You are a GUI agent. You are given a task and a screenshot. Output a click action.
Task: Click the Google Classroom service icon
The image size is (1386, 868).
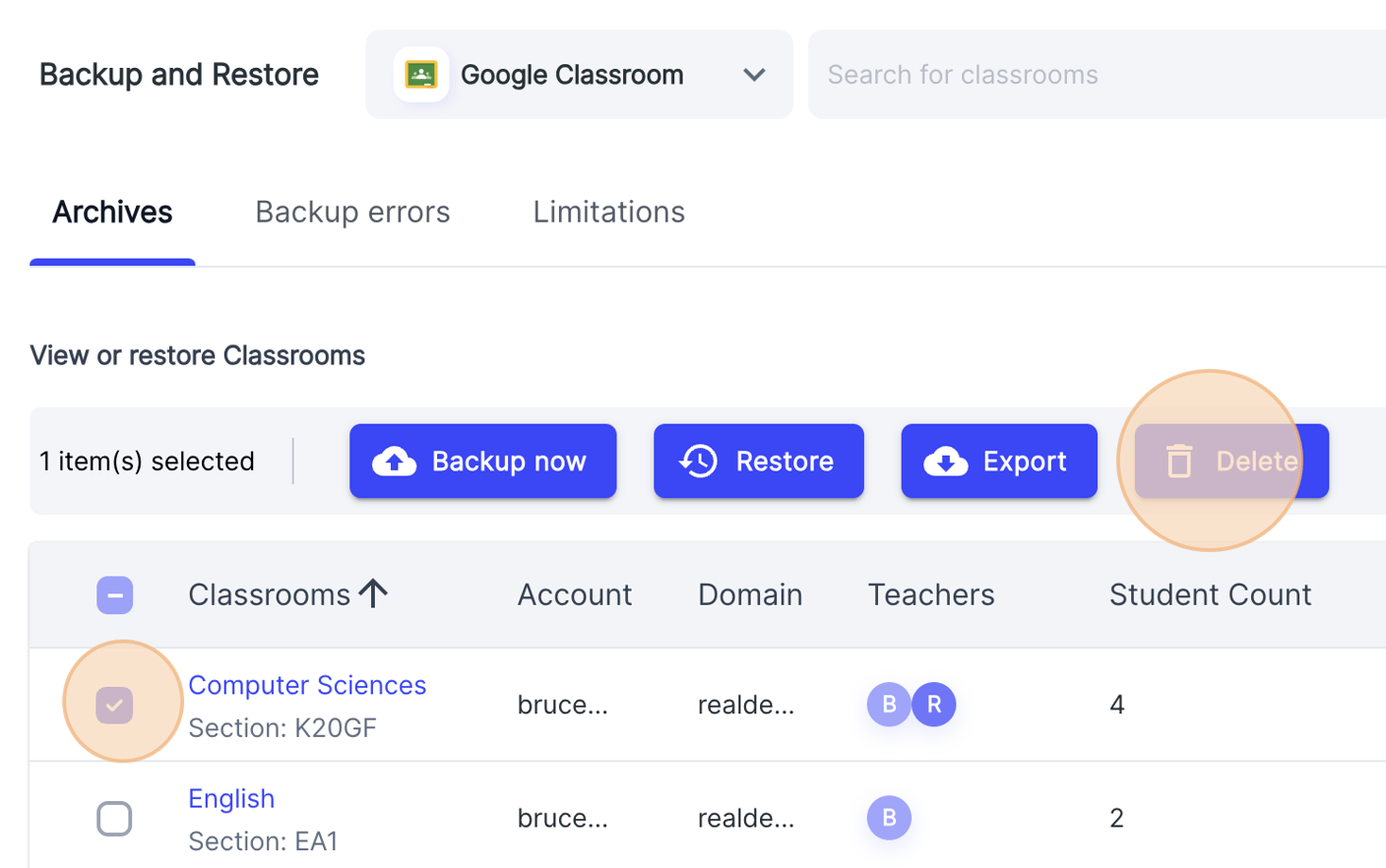point(421,74)
